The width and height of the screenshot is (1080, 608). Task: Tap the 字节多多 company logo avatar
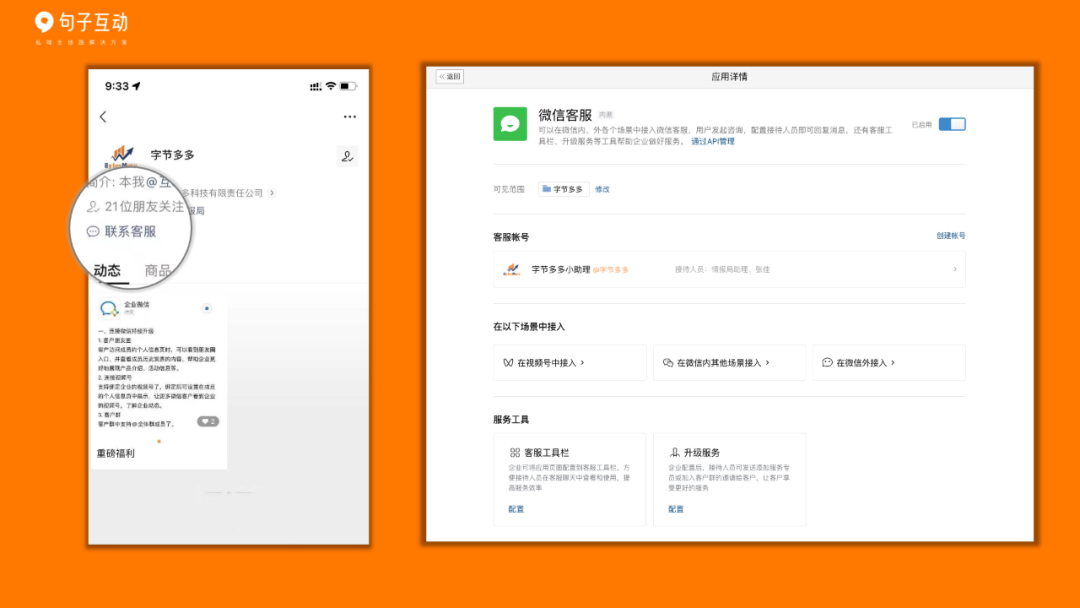pos(121,156)
